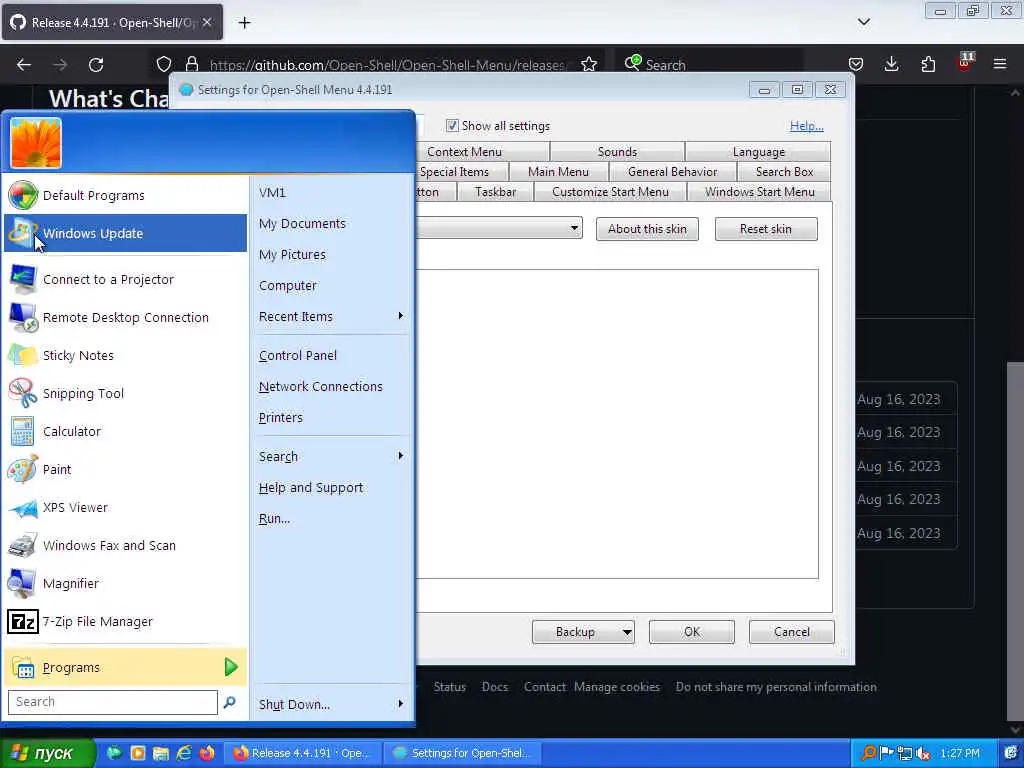Click the Firefox address bar URL
Viewport: 1024px width, 768px height.
point(387,65)
